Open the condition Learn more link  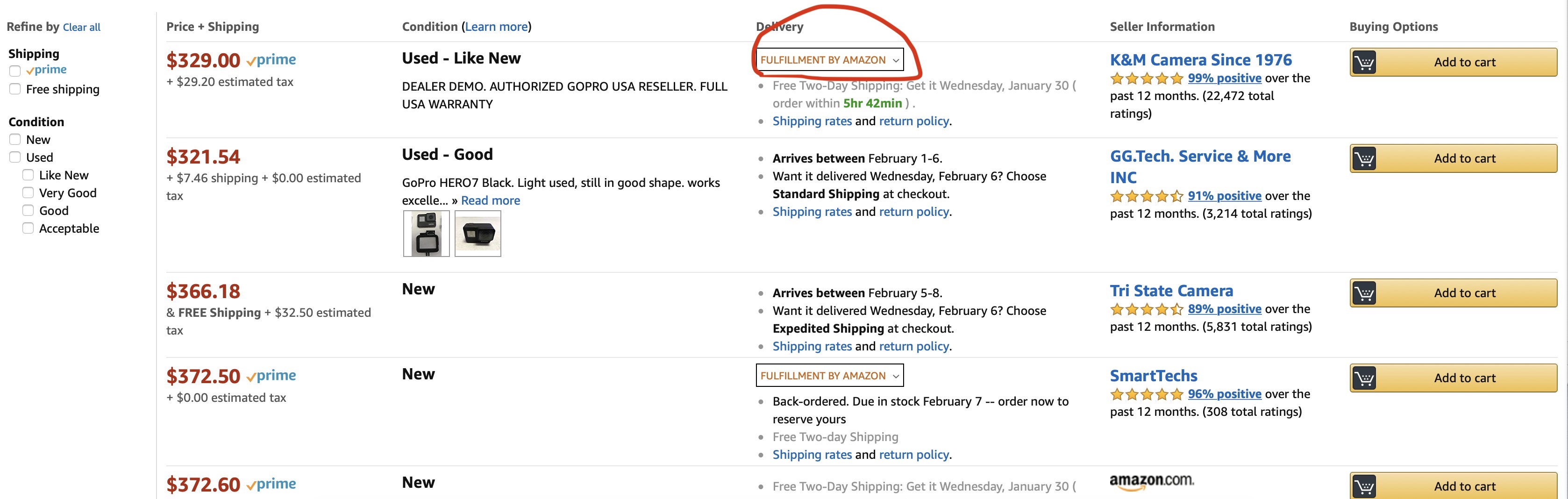[x=496, y=27]
